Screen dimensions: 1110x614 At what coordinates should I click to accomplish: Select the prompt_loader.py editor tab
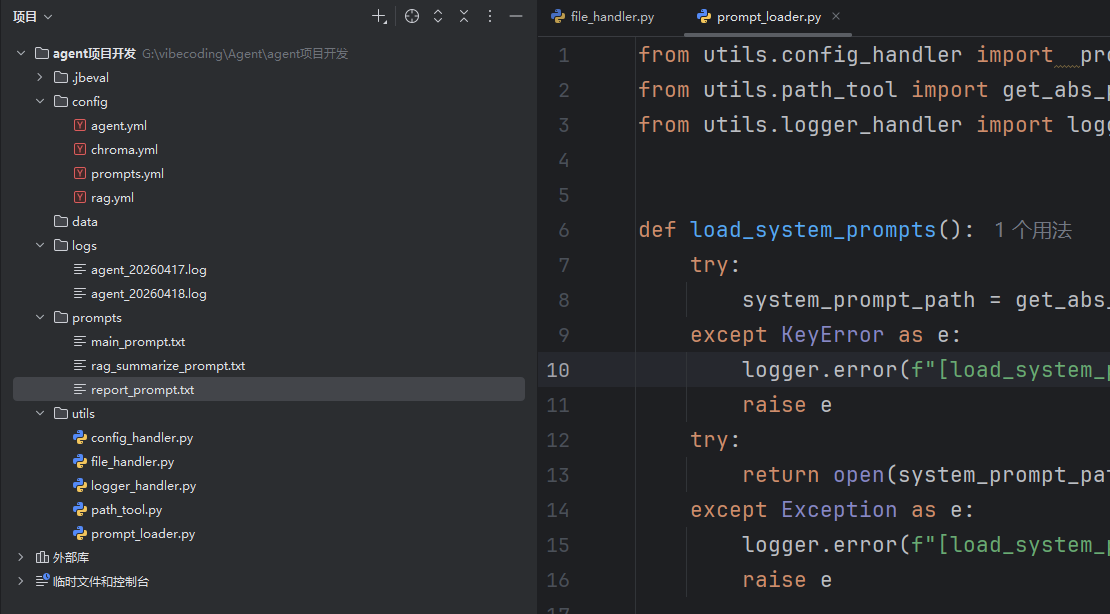point(760,16)
